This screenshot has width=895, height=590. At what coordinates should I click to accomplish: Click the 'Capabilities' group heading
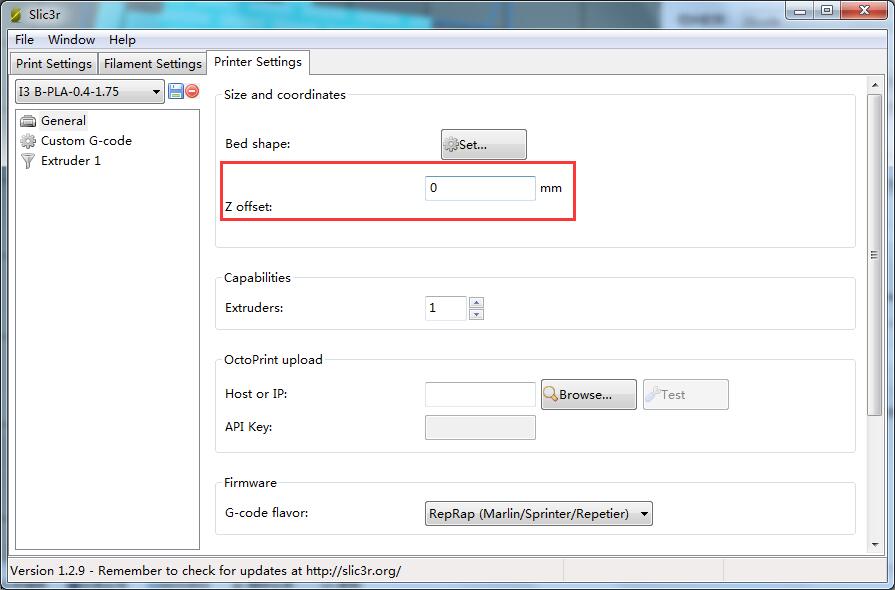tap(257, 278)
